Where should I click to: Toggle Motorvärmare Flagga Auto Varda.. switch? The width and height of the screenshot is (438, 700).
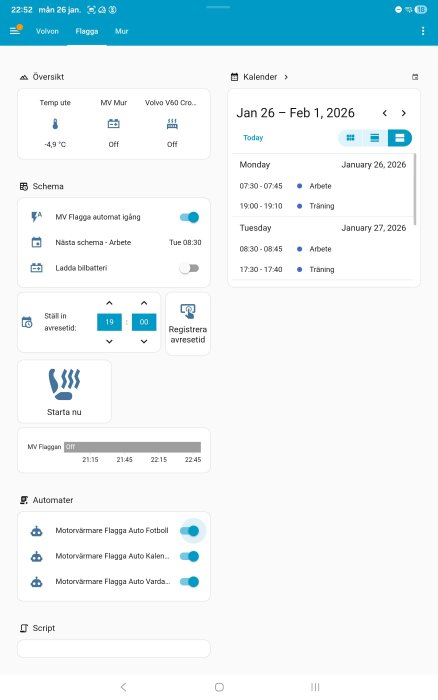coord(189,582)
